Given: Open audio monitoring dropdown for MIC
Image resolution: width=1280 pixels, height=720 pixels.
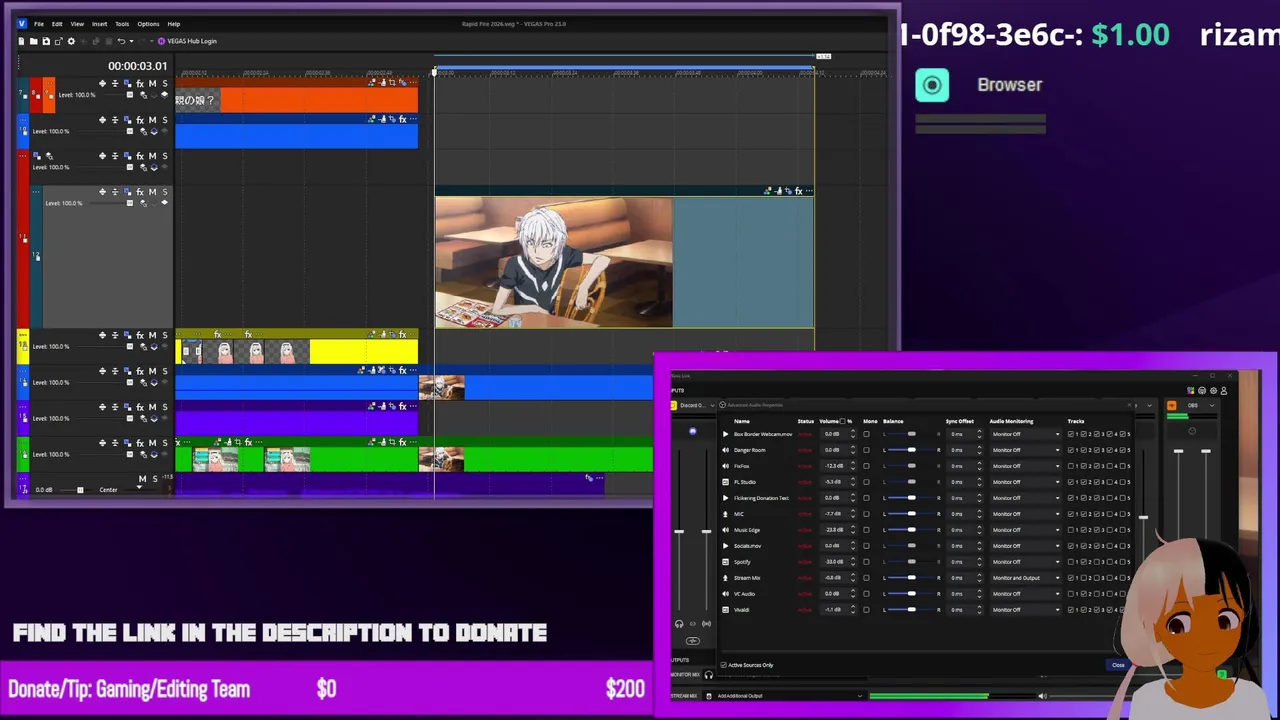Looking at the screenshot, I should click(1026, 513).
